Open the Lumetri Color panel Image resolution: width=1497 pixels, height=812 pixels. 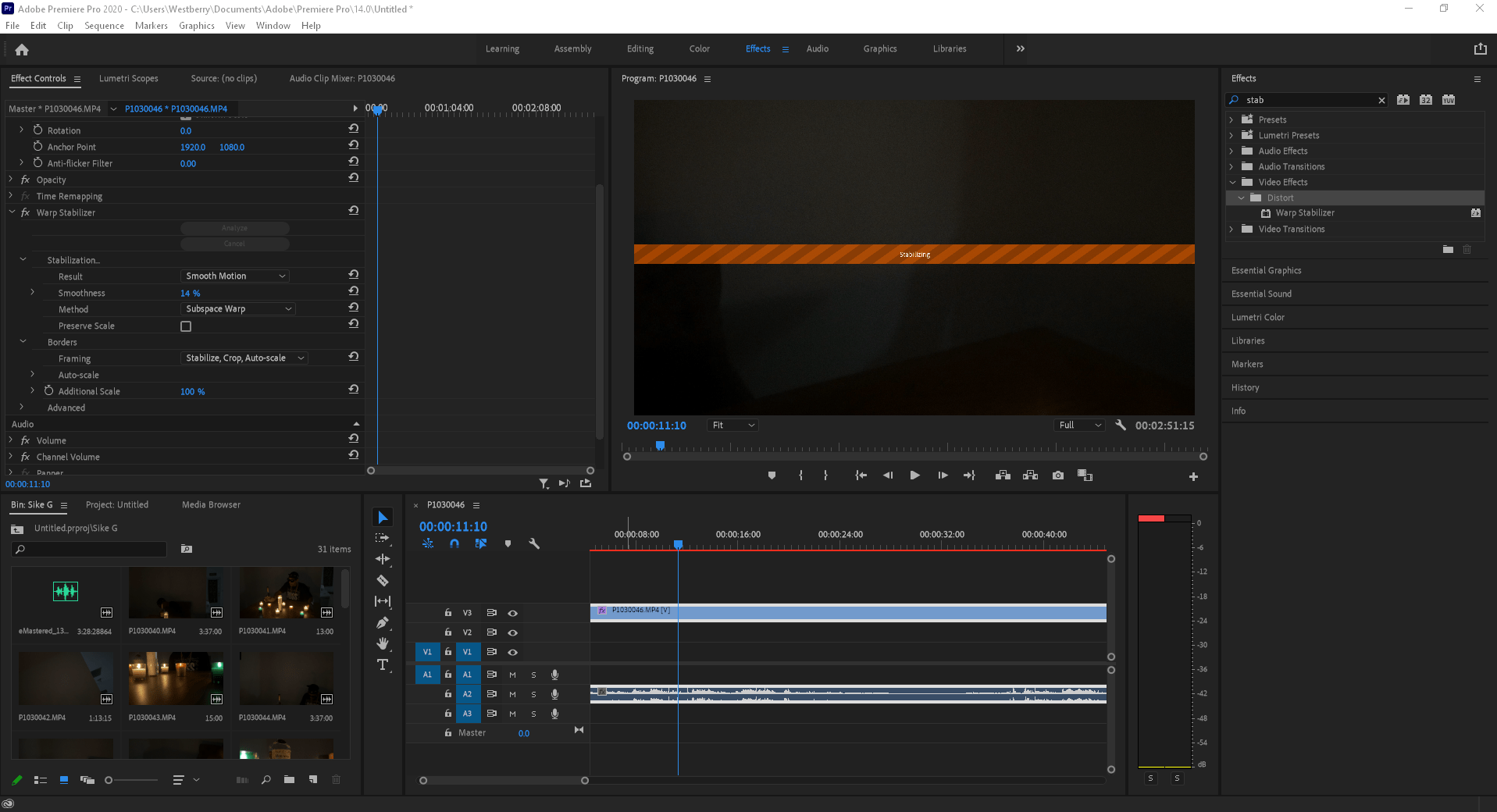tap(1257, 317)
